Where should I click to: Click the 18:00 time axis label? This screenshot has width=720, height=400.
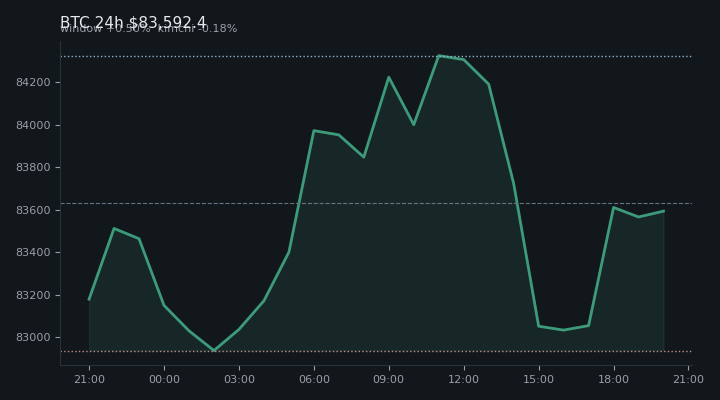(613, 379)
